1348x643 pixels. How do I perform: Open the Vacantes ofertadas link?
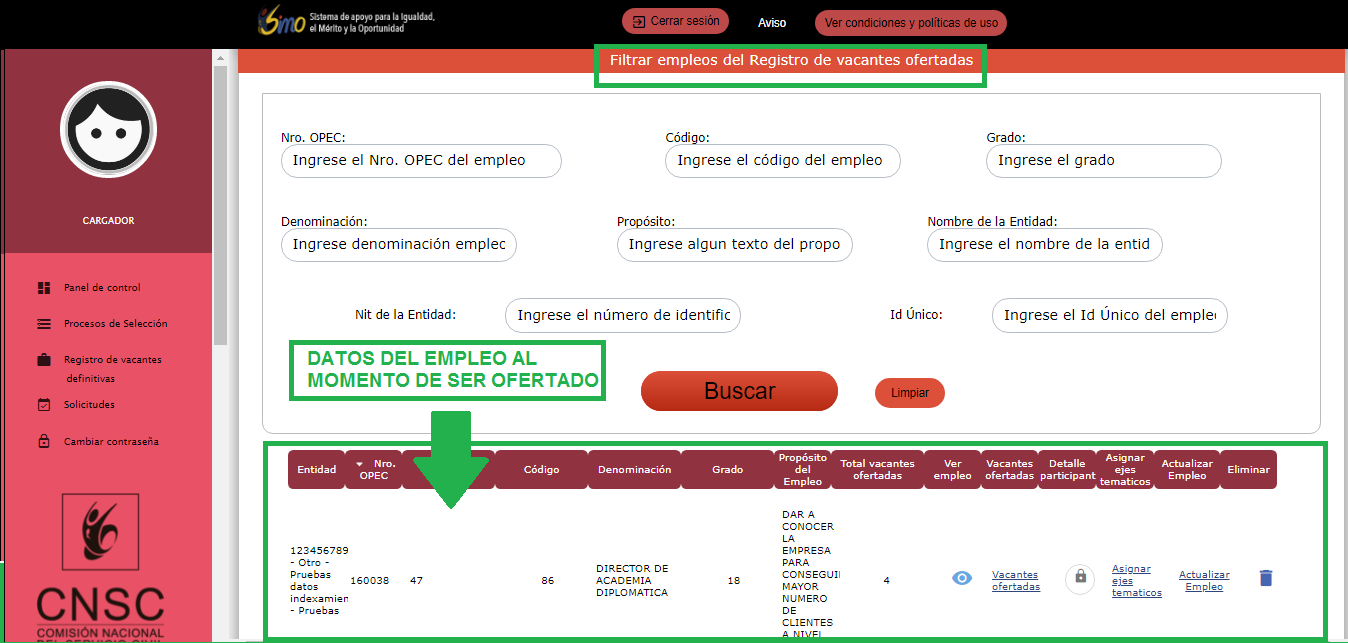1015,581
